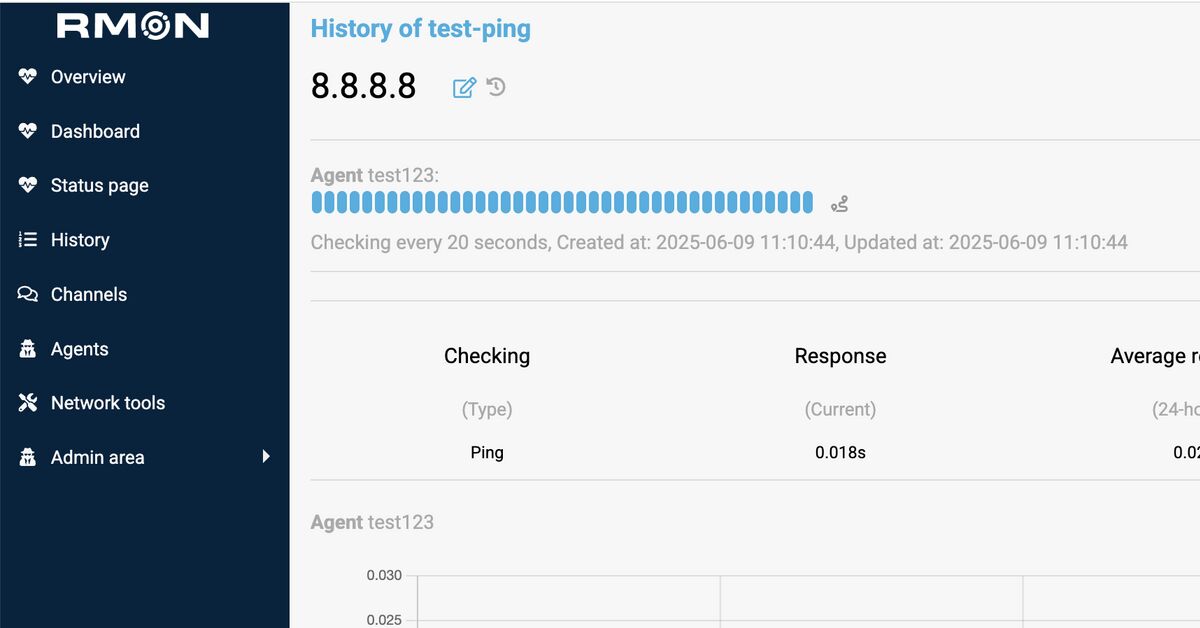
Task: Open the Channels section
Action: tap(89, 294)
